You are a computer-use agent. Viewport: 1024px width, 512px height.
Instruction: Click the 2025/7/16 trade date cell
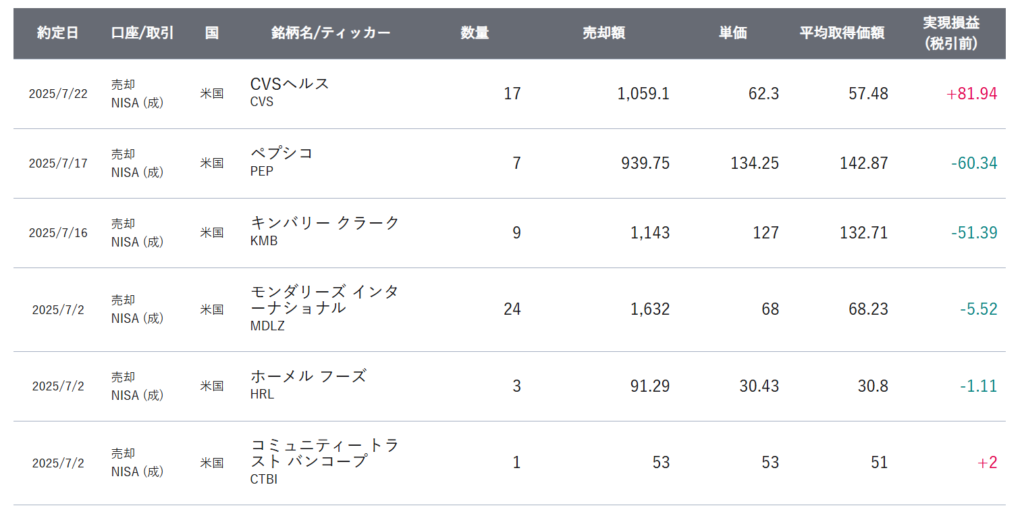click(x=58, y=233)
